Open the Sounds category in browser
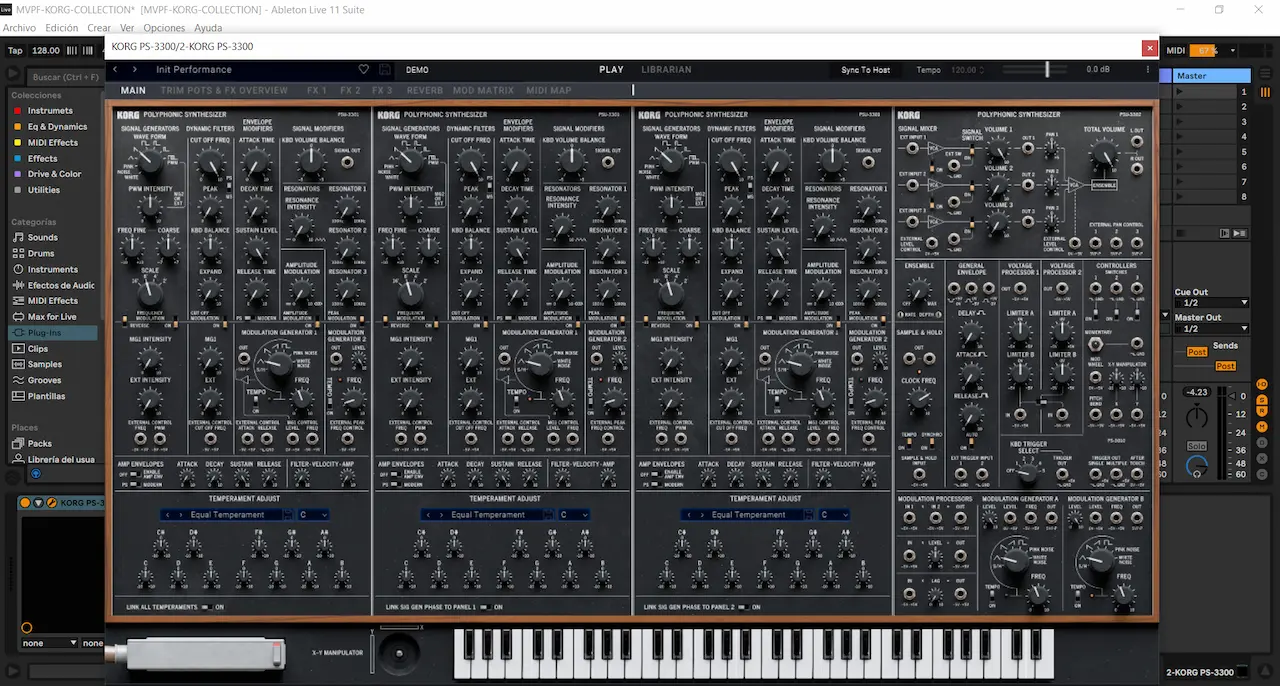 tap(42, 238)
